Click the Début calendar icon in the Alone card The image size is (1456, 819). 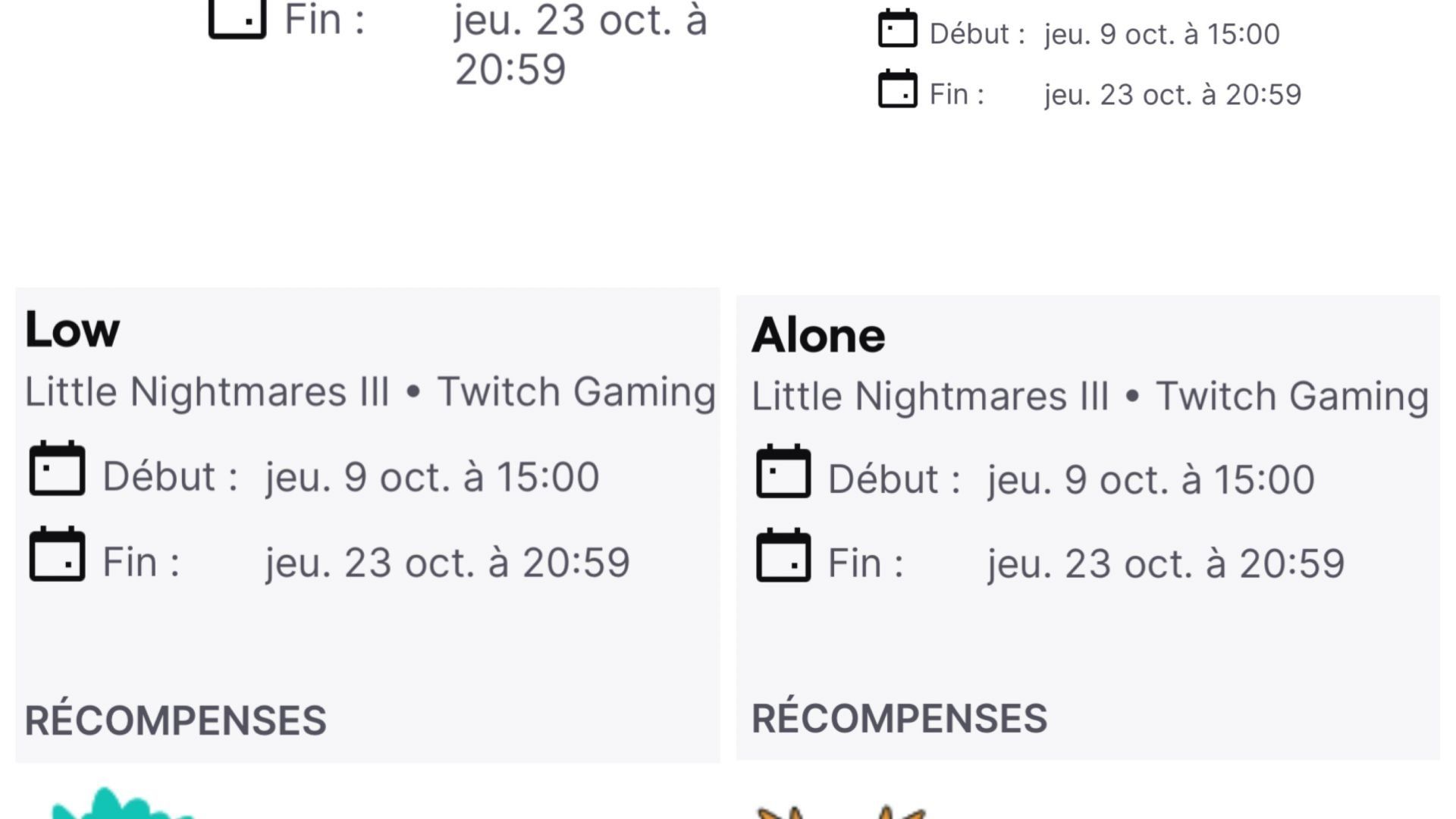(x=783, y=472)
